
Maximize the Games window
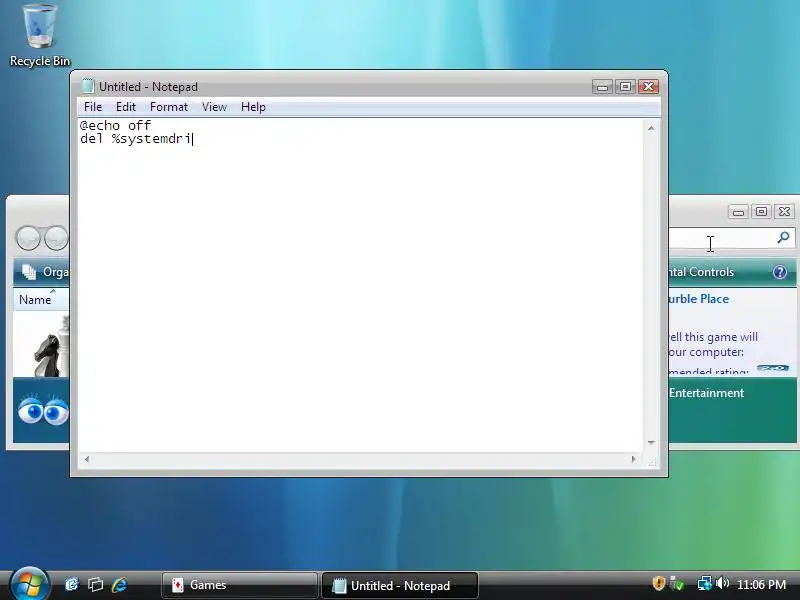coord(761,212)
